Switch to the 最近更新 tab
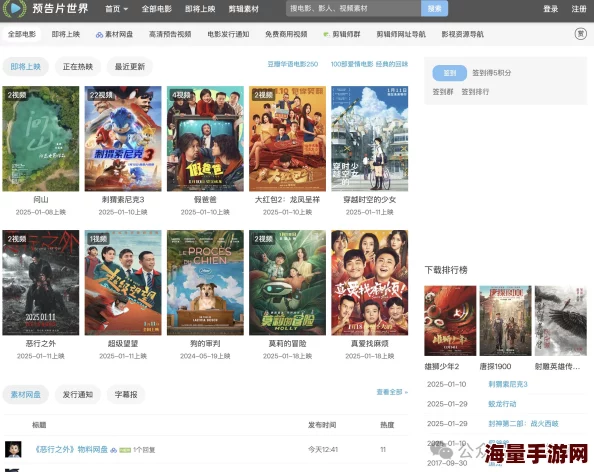Screen dimensions: 594x472 click(130, 67)
